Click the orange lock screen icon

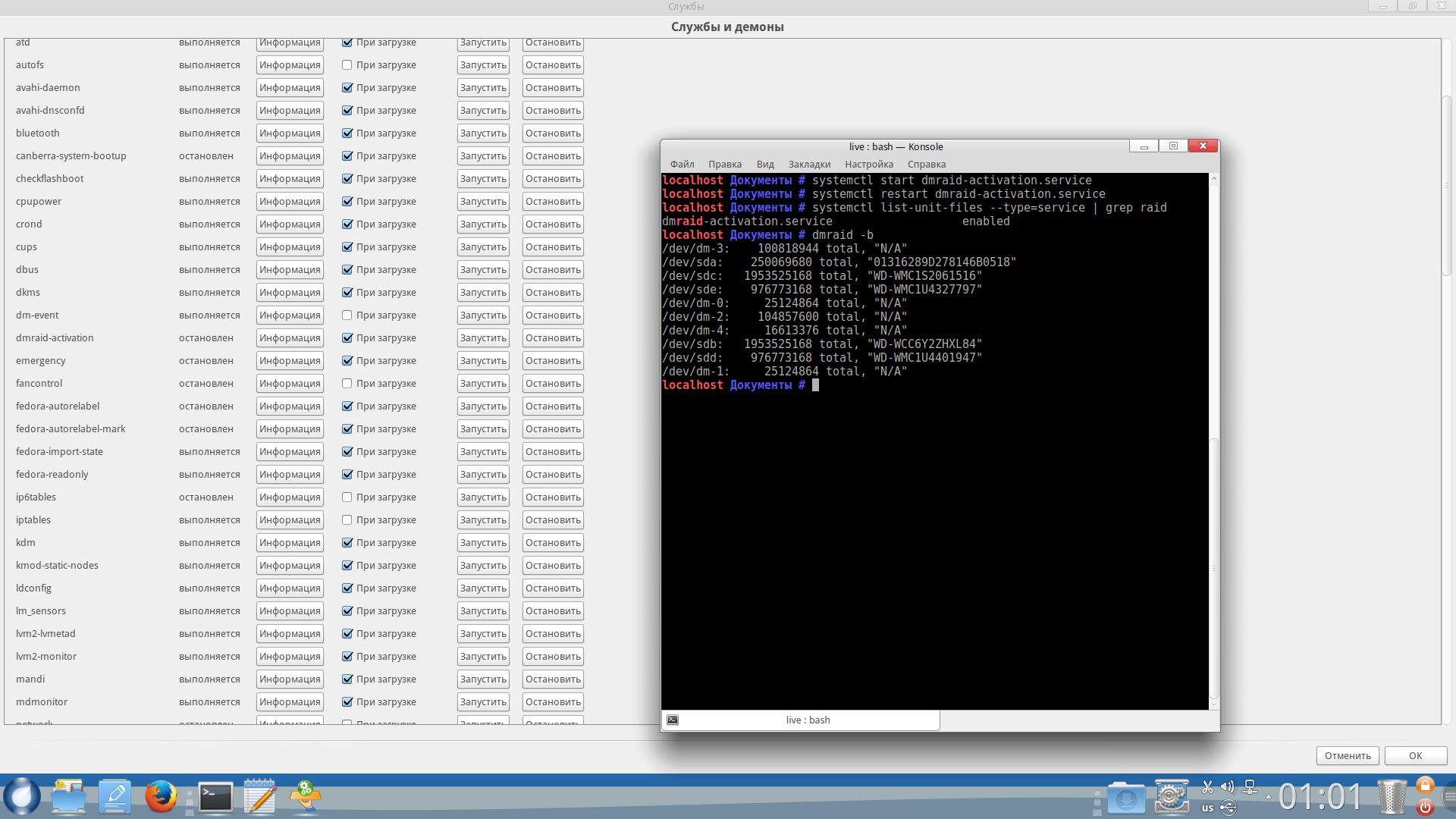pos(1425,786)
